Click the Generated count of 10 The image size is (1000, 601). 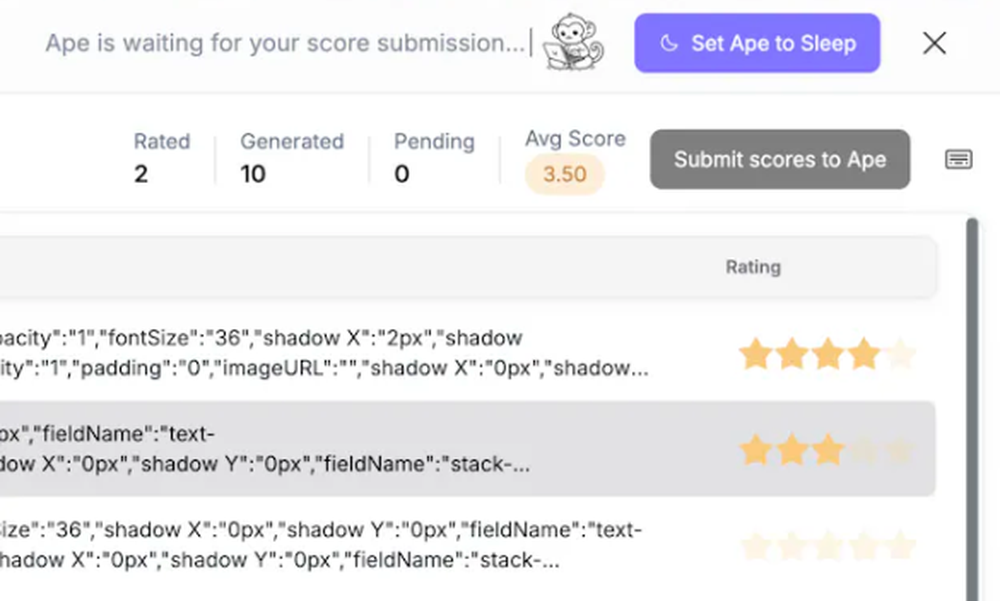click(x=253, y=174)
